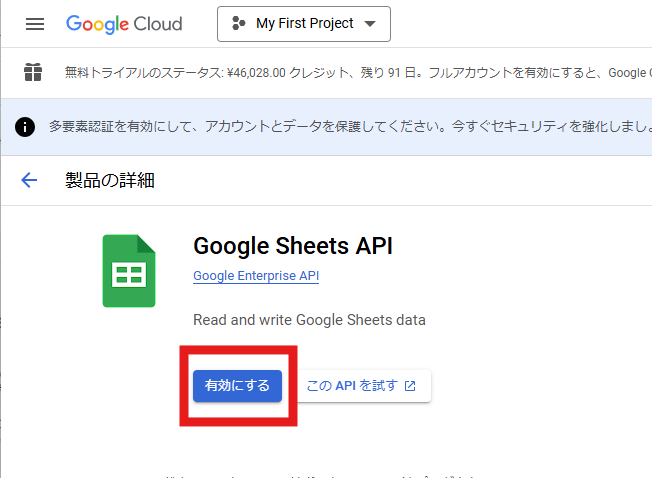Go back using the blue arrow
This screenshot has height=478, width=652.
coord(29,180)
